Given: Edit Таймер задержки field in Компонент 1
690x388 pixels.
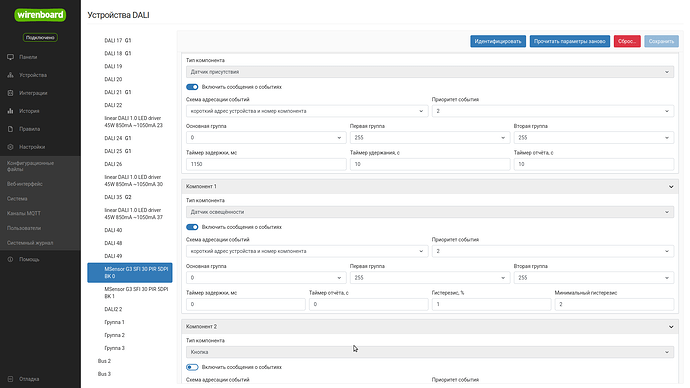Looking at the screenshot, I should (x=246, y=304).
